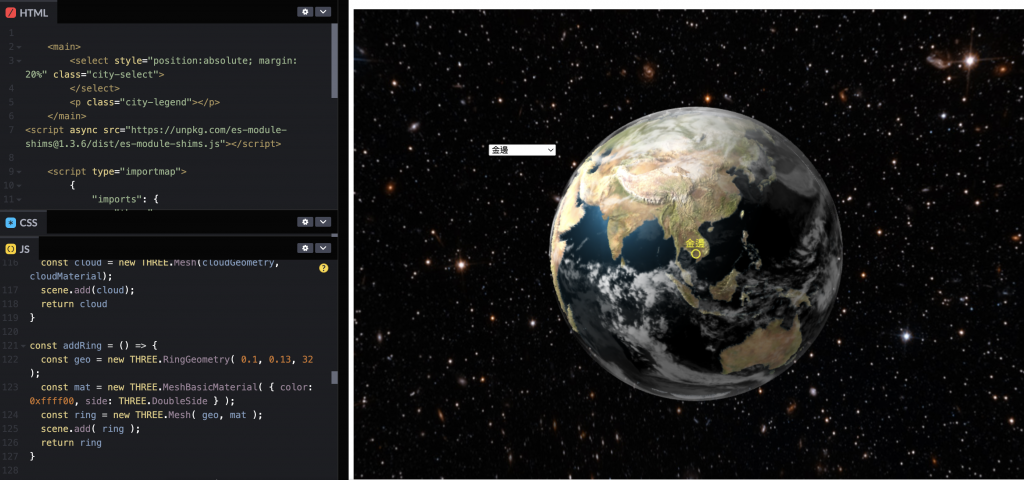Click 'importmap' type attribute text
This screenshot has height=480, width=1024.
pos(153,172)
